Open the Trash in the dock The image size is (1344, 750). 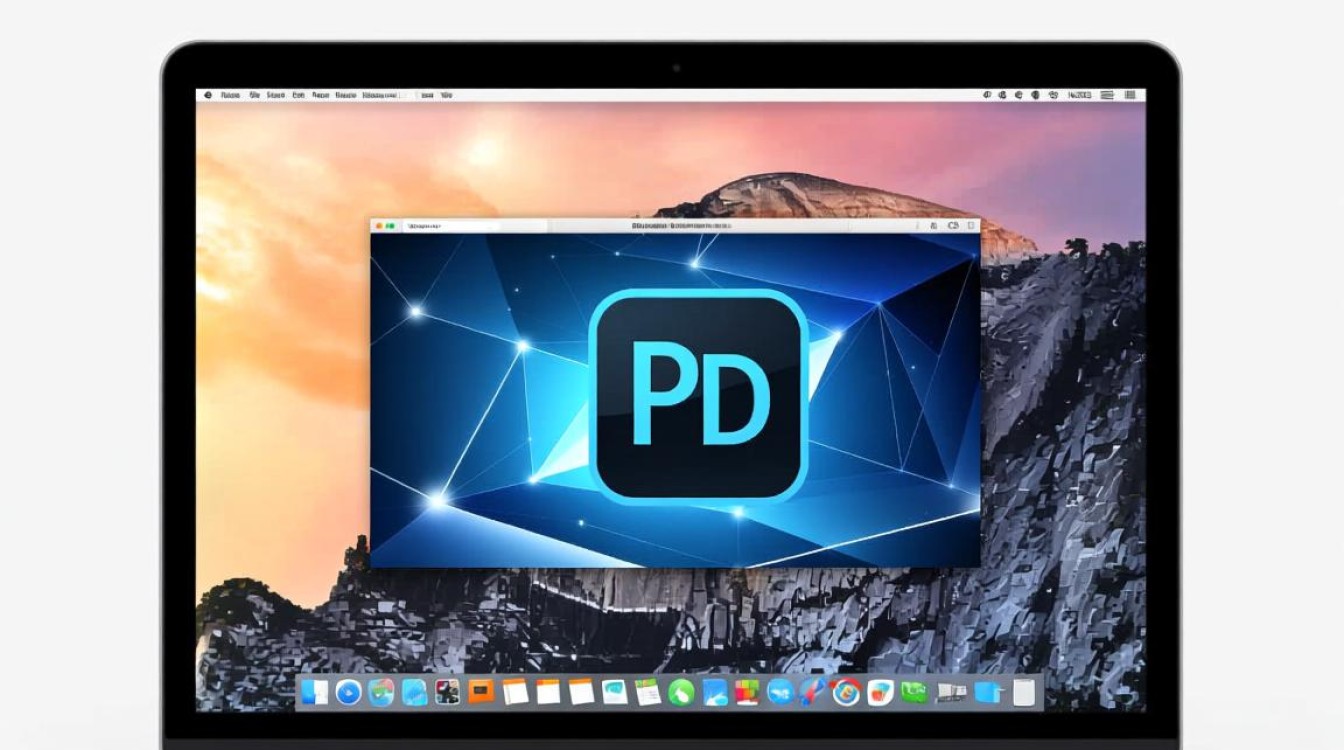[1022, 692]
